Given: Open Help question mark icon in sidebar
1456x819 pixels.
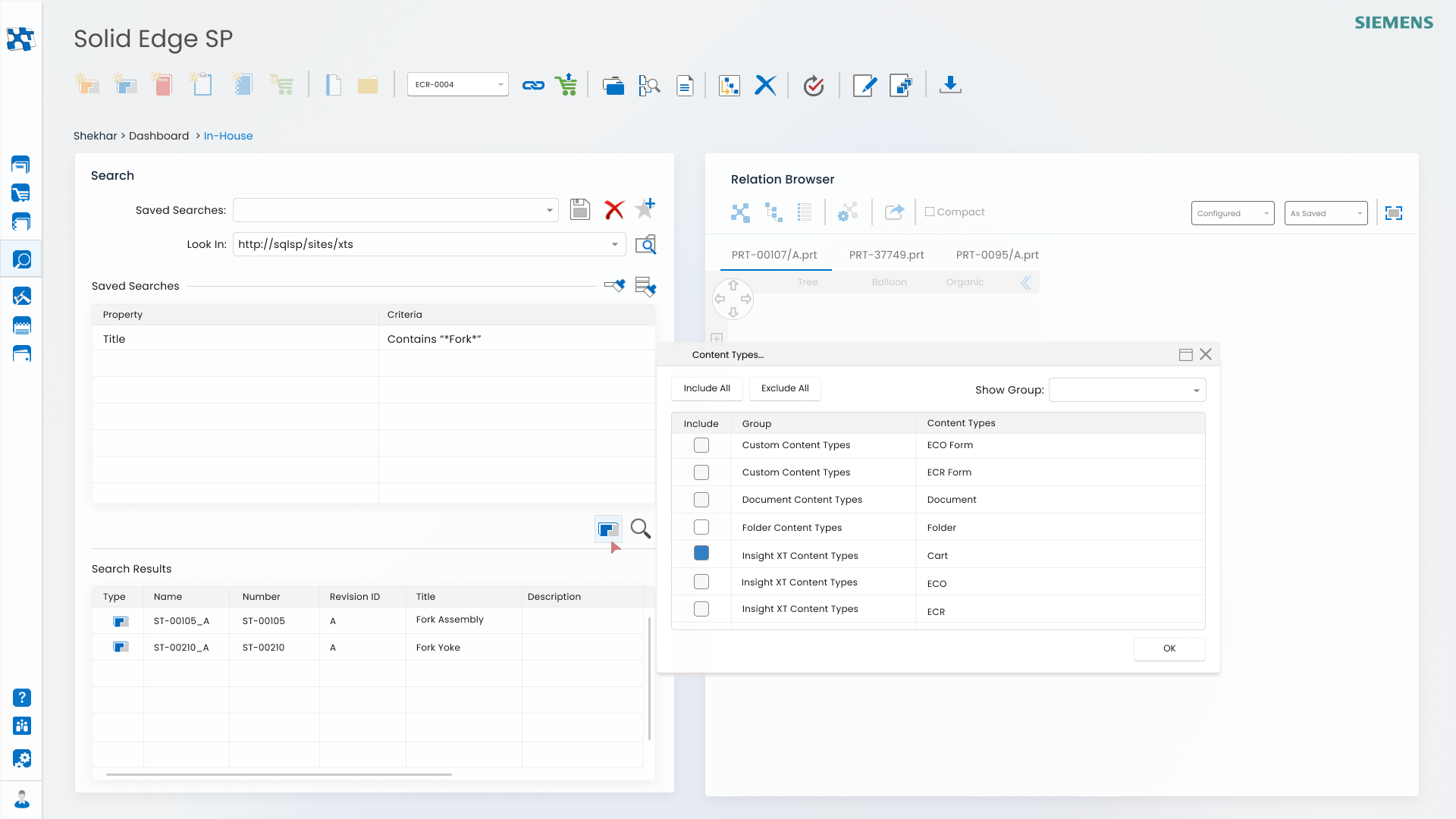Looking at the screenshot, I should click(22, 698).
